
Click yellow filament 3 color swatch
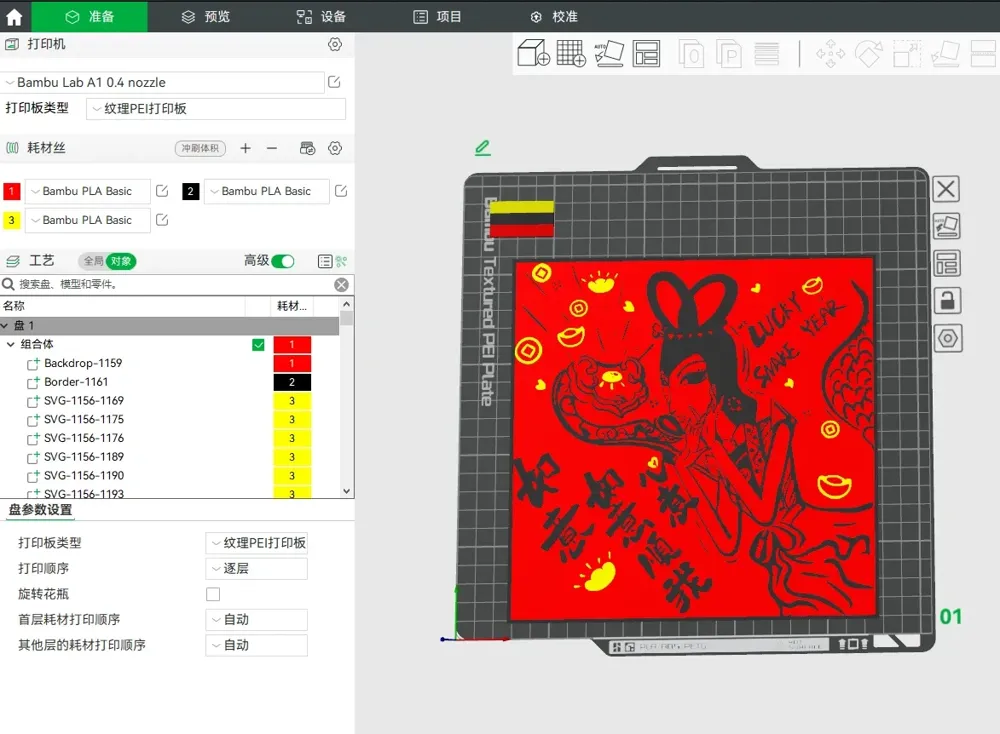point(11,220)
